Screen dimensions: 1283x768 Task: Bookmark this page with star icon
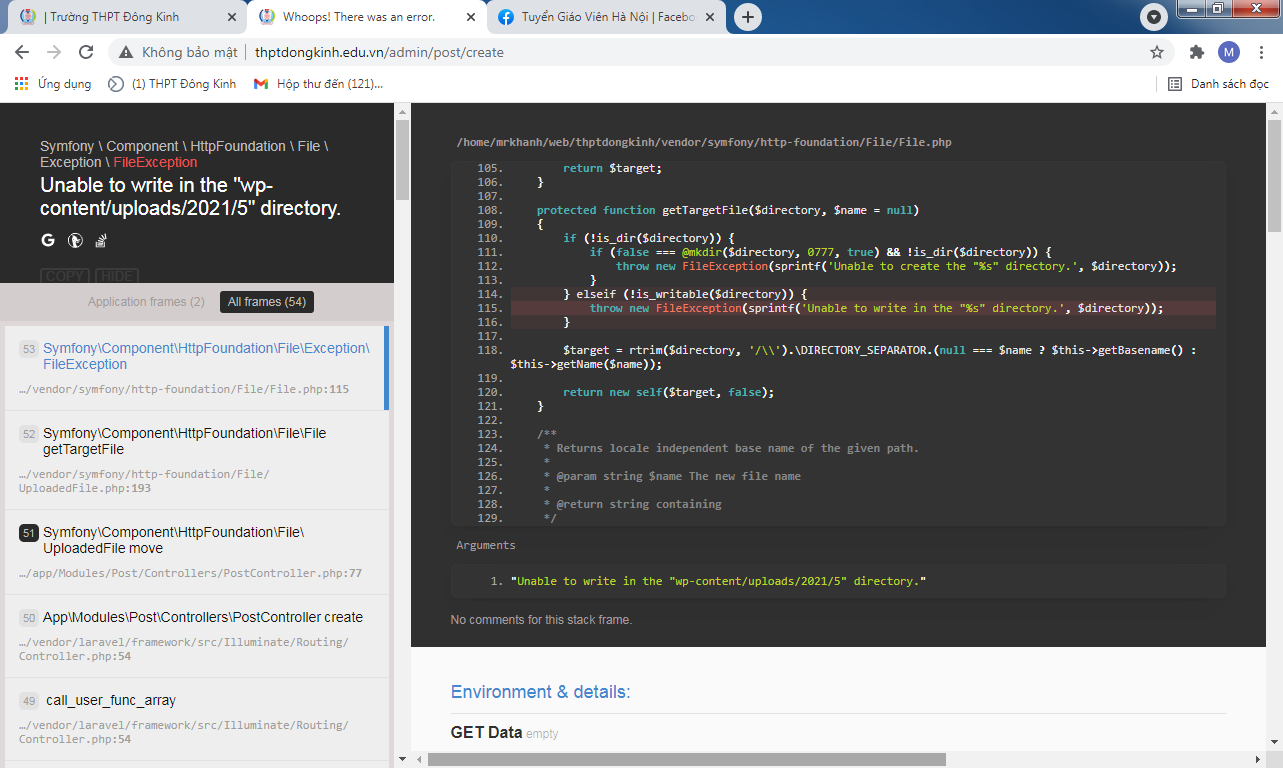(1157, 52)
